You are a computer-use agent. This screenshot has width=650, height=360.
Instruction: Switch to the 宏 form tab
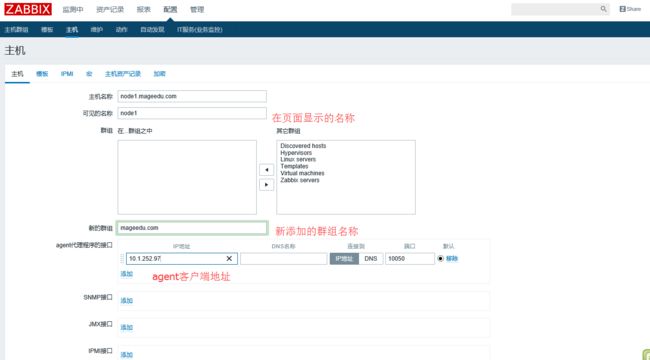tap(89, 74)
